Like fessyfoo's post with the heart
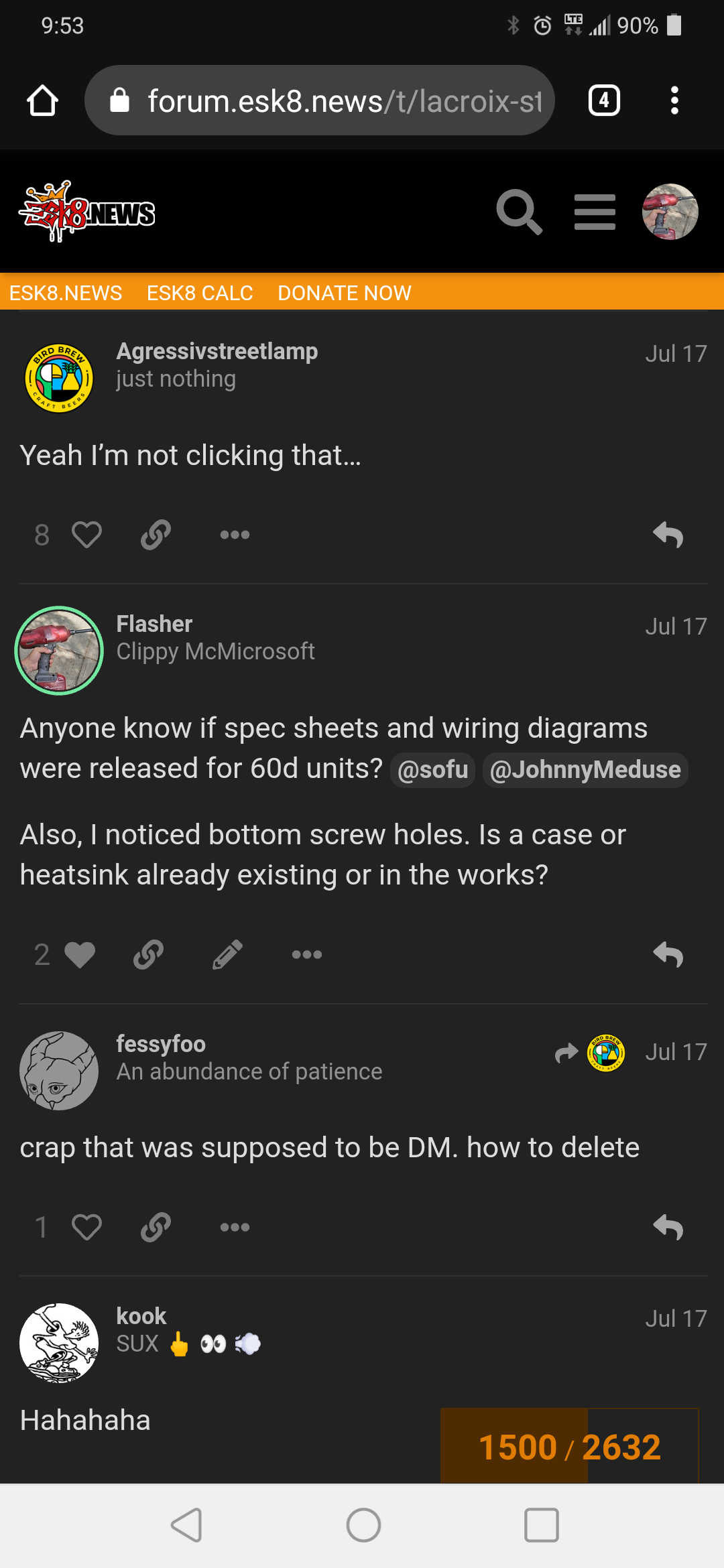This screenshot has height=1568, width=724. (x=86, y=1228)
